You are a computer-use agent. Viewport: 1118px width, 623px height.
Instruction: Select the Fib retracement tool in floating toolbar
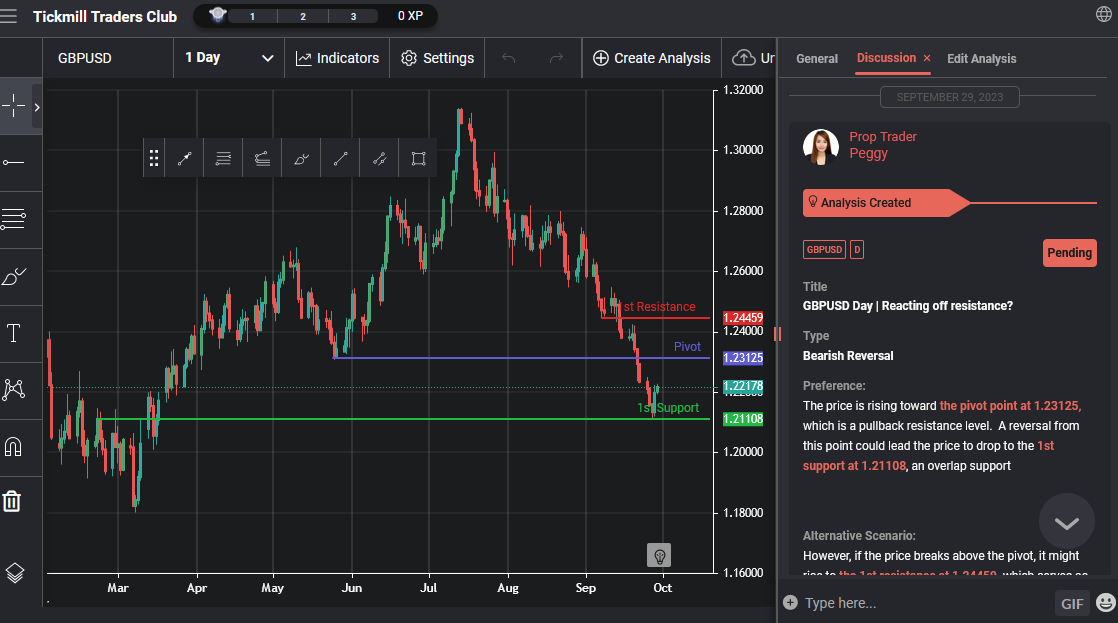(223, 158)
